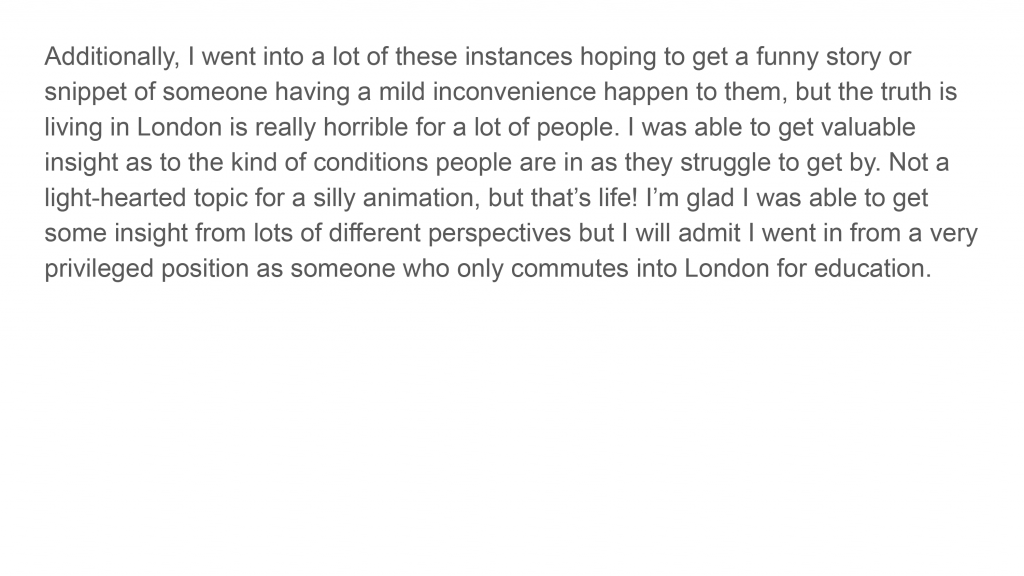Click the word "perspectives"

click(500, 234)
